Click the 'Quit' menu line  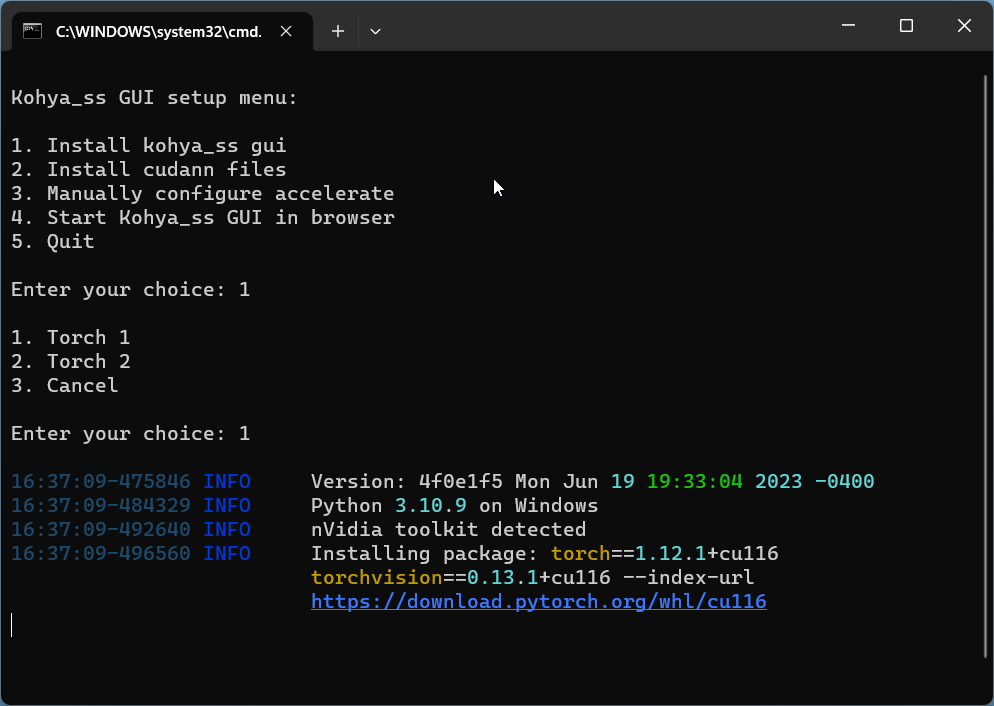[53, 242]
